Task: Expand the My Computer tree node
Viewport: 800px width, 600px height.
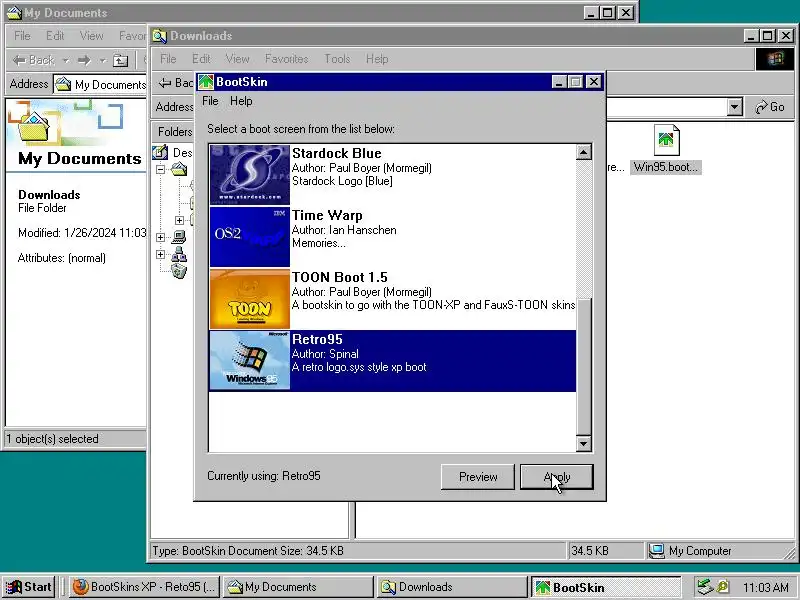Action: pos(160,237)
